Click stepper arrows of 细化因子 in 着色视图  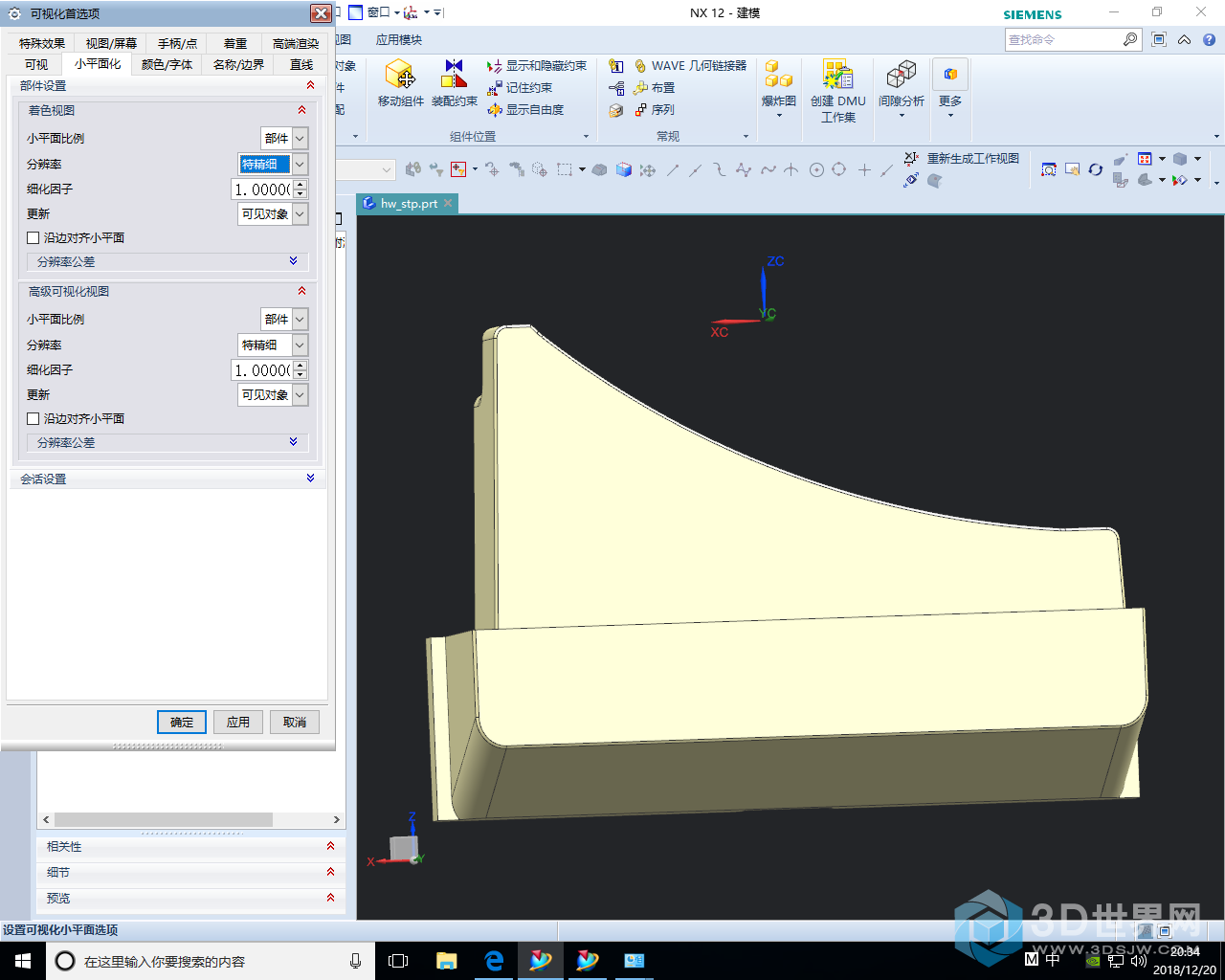[x=301, y=189]
